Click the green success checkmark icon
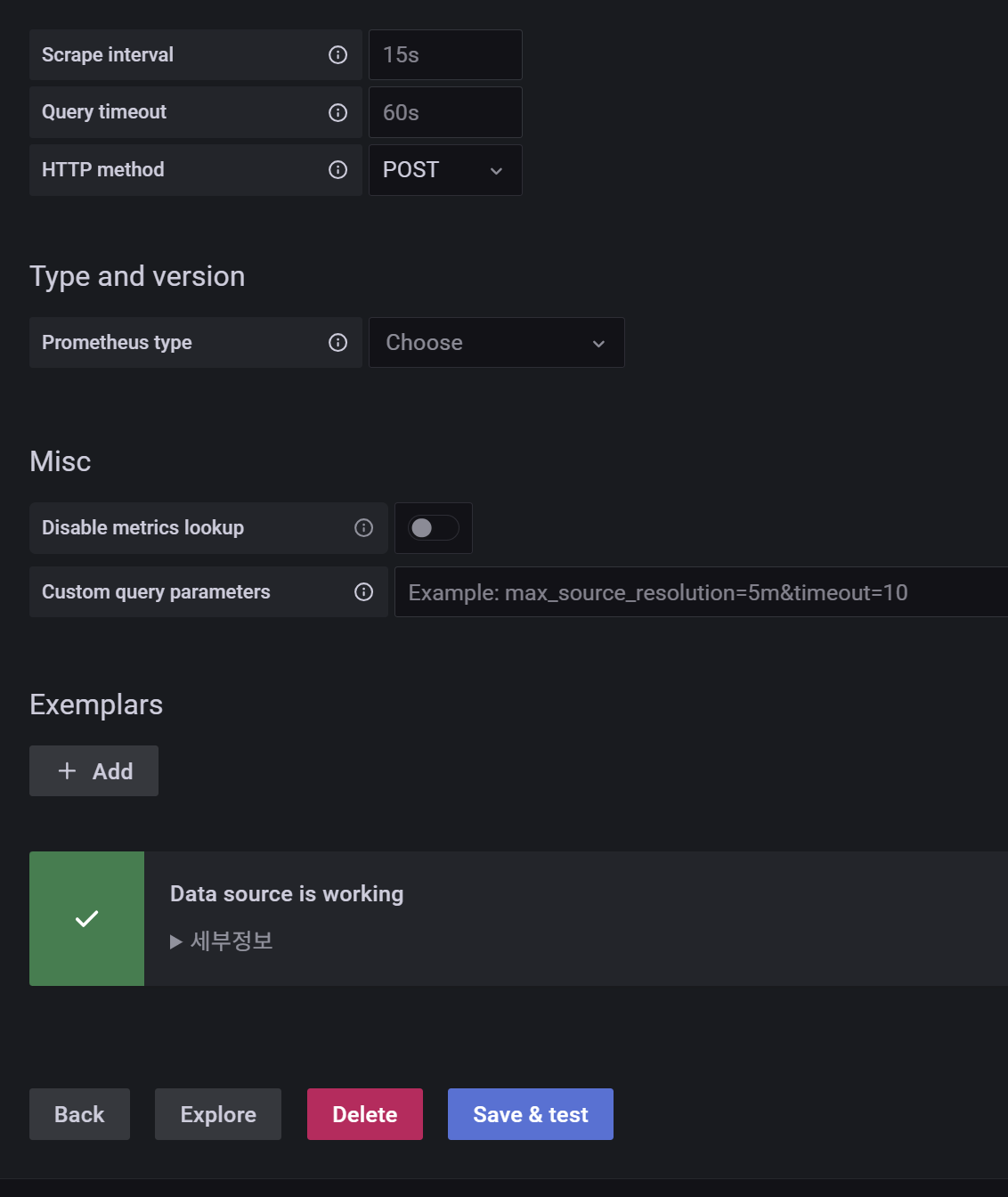The width and height of the screenshot is (1008, 1197). click(x=86, y=918)
